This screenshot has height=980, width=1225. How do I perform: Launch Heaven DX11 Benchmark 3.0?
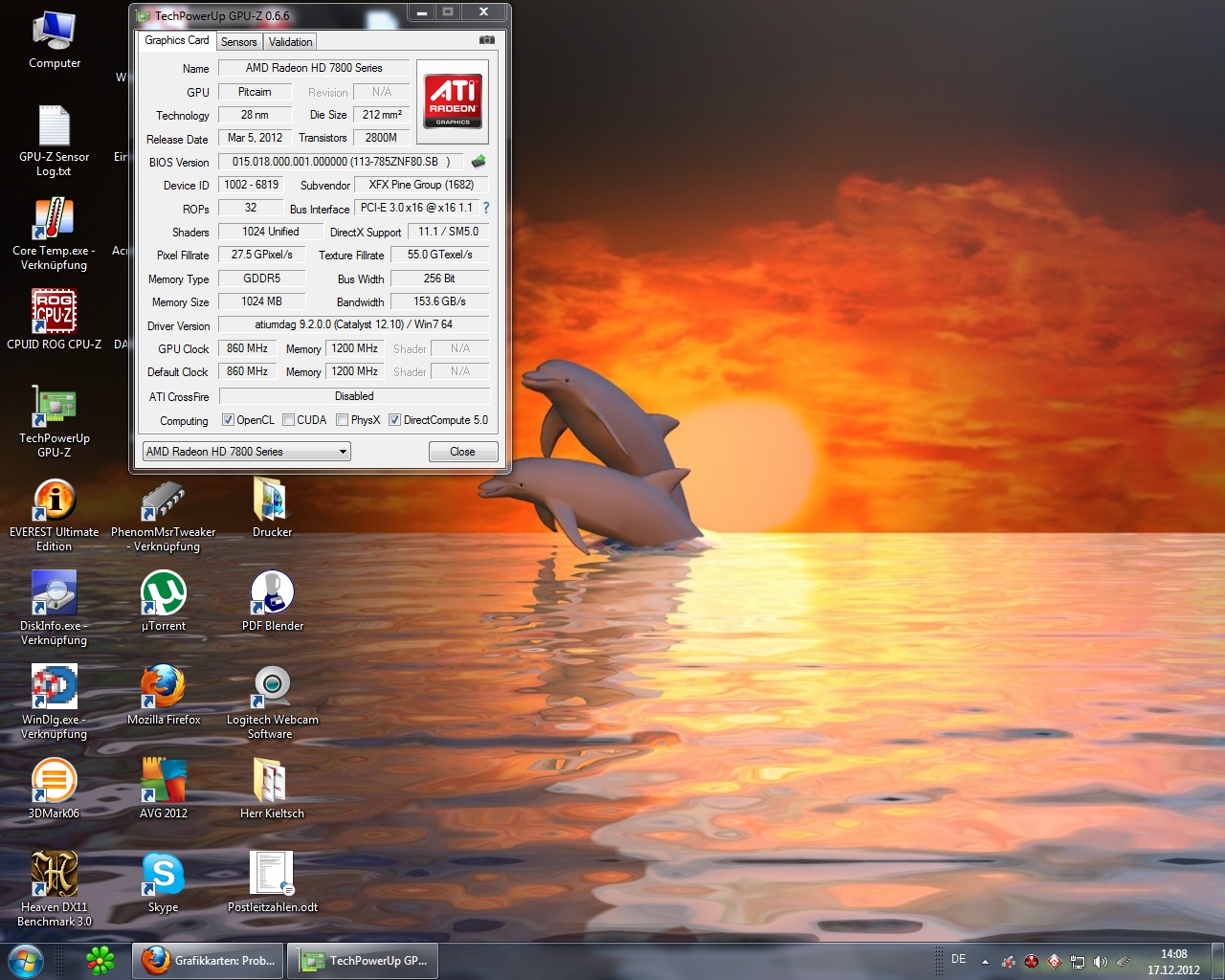(x=54, y=890)
